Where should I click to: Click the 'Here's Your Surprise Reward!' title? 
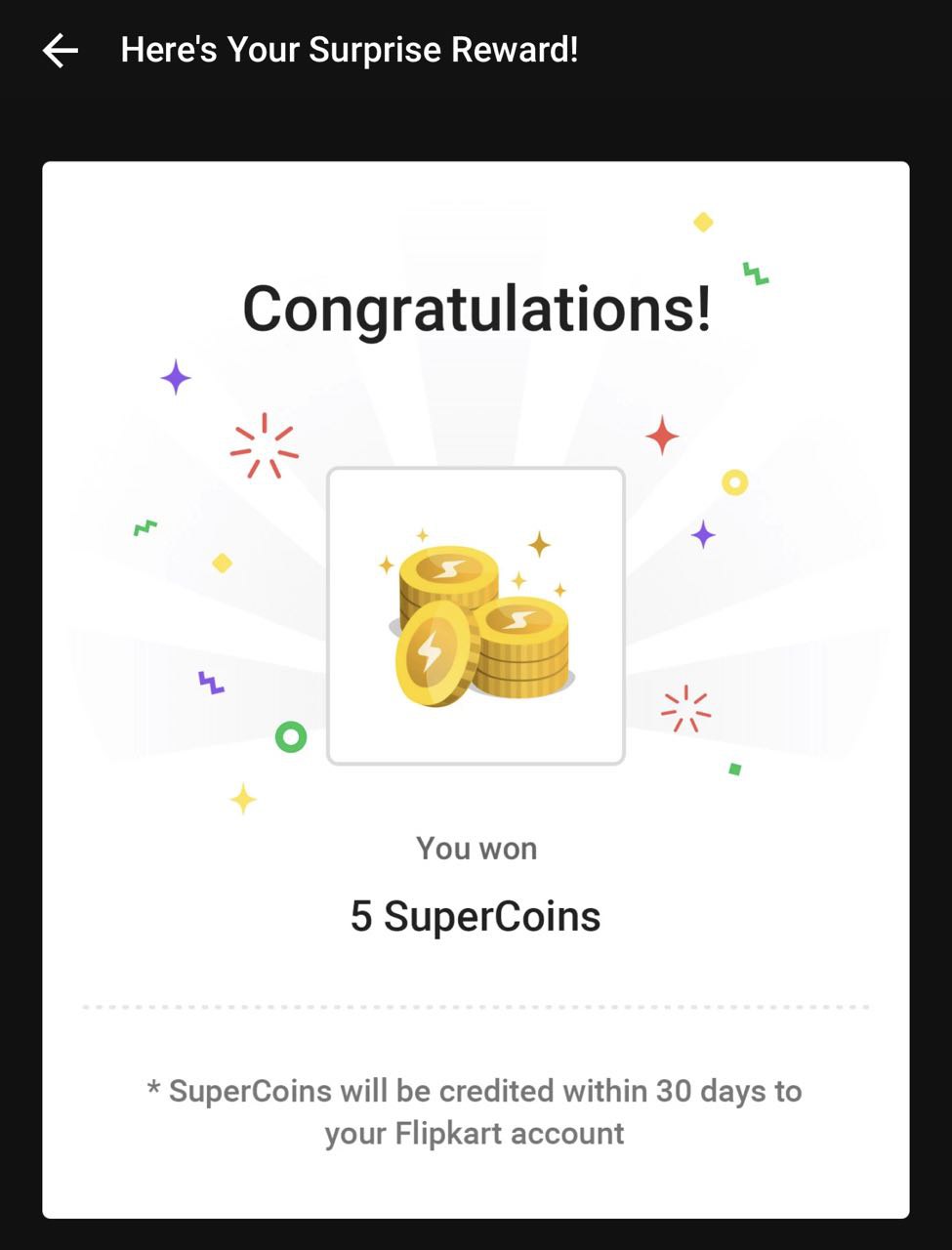[x=349, y=50]
